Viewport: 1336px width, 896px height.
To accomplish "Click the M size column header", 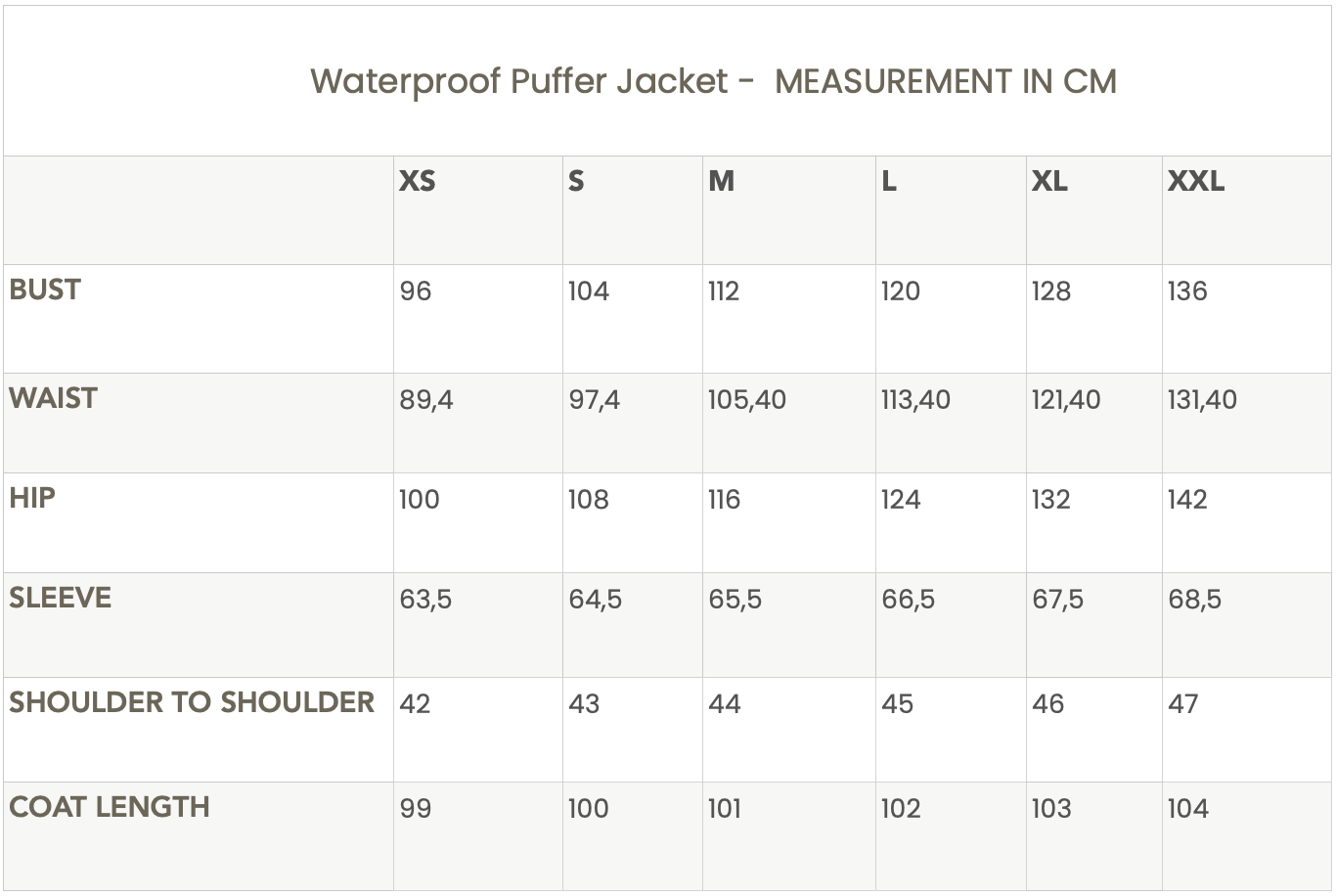I will pos(722,182).
